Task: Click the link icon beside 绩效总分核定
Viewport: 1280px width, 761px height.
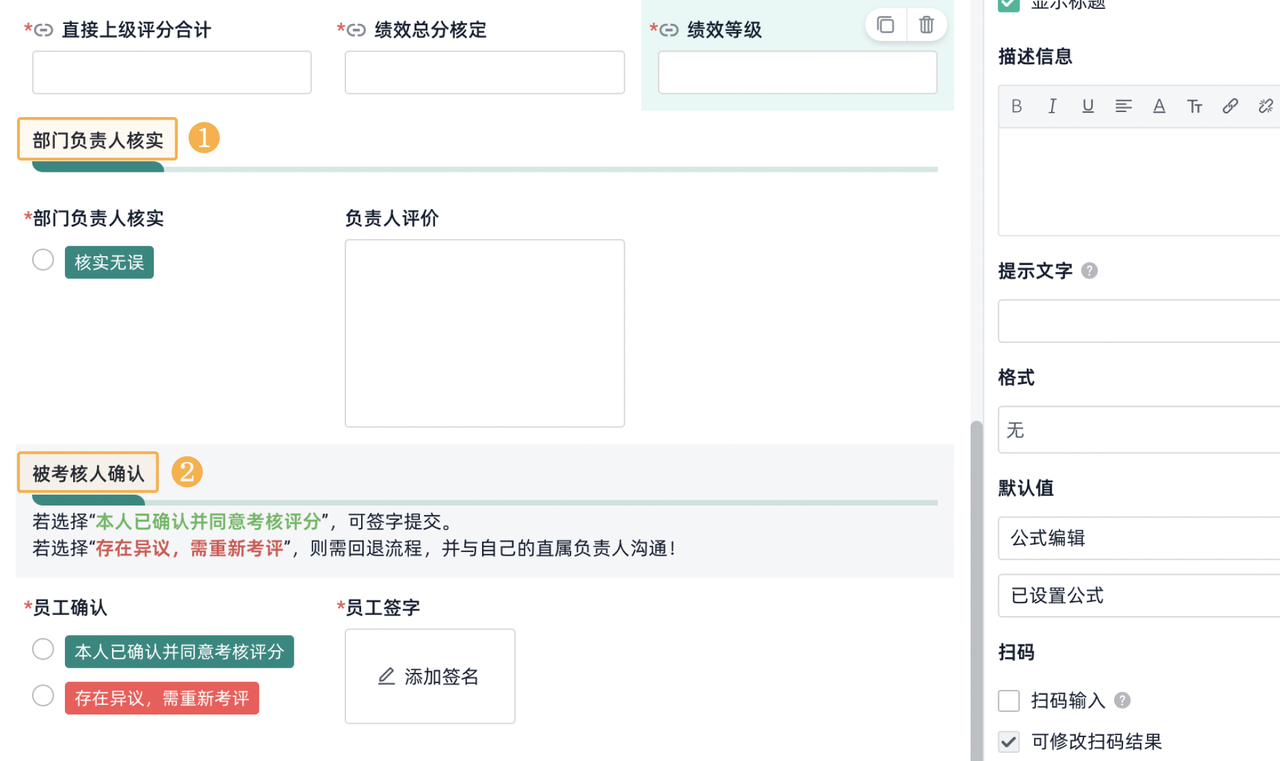Action: (x=357, y=30)
